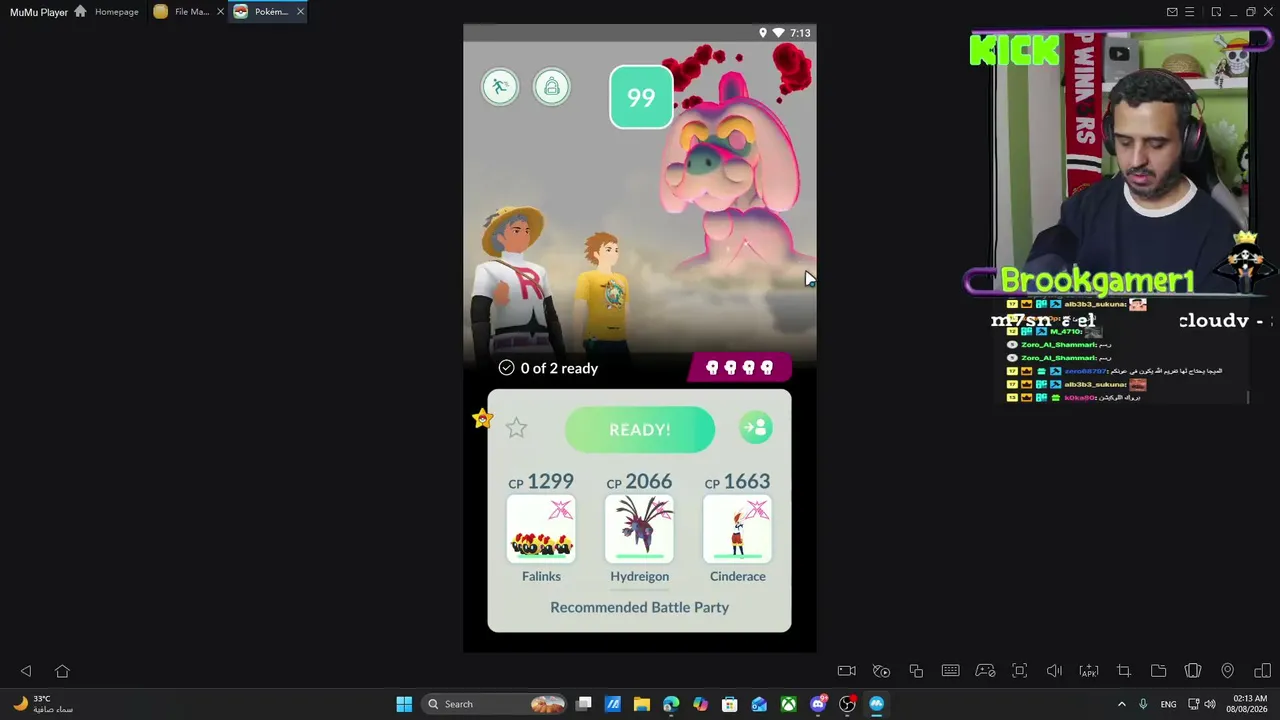
Task: Open the operation recorder macro icon
Action: (881, 671)
